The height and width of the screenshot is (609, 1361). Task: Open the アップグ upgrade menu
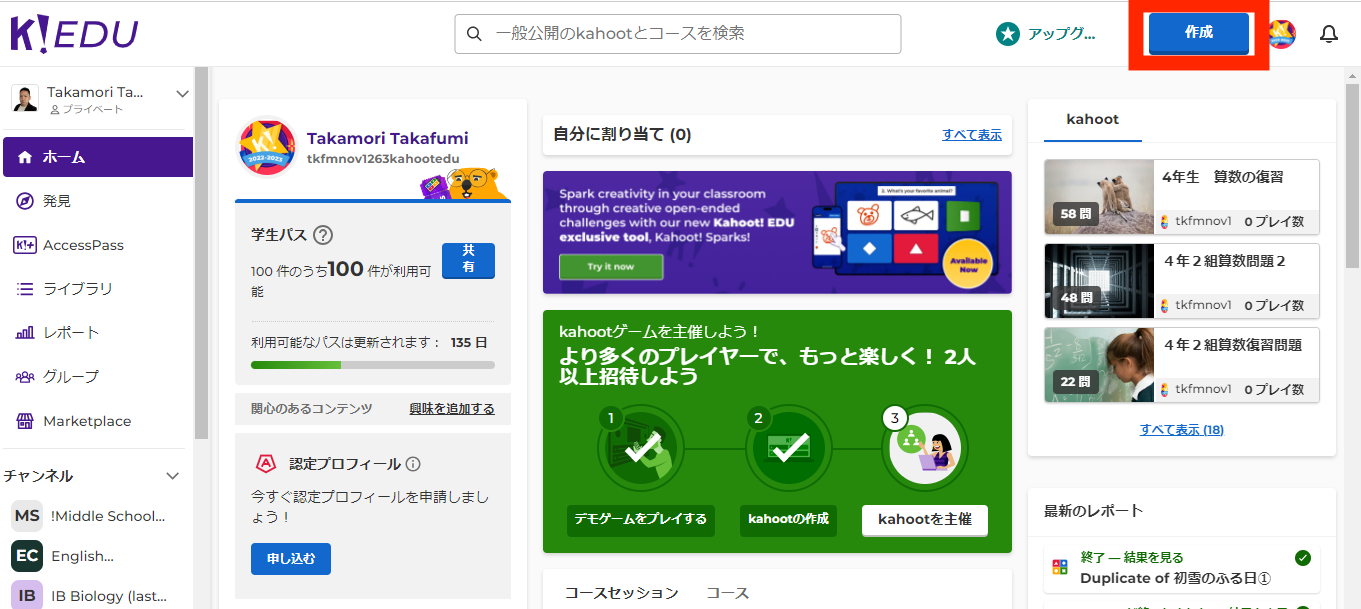coord(1046,33)
